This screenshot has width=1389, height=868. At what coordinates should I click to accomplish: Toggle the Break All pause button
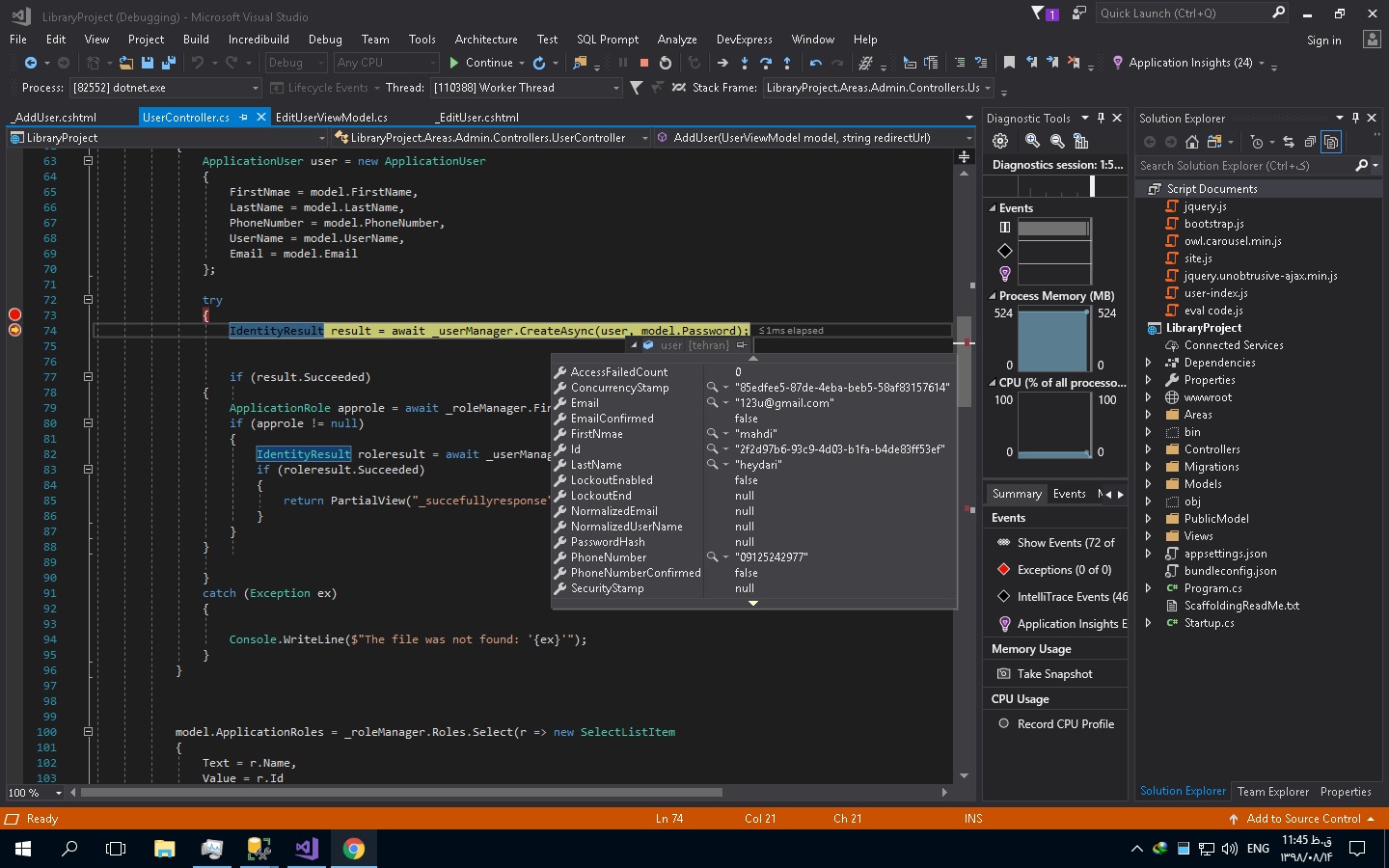coord(623,63)
